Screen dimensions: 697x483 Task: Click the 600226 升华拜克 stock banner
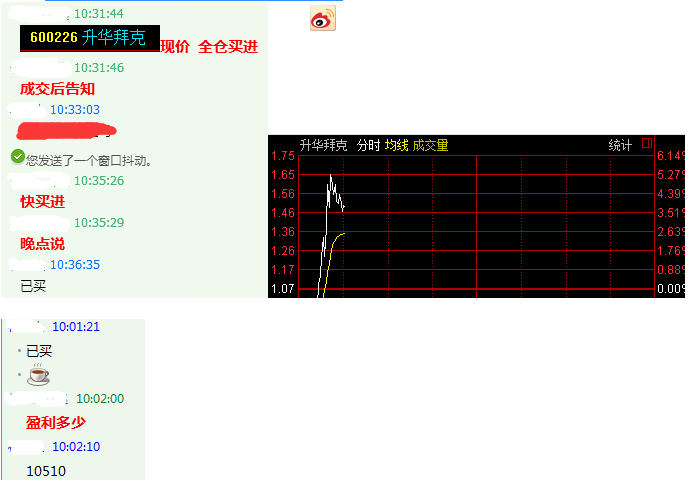pyautogui.click(x=90, y=38)
